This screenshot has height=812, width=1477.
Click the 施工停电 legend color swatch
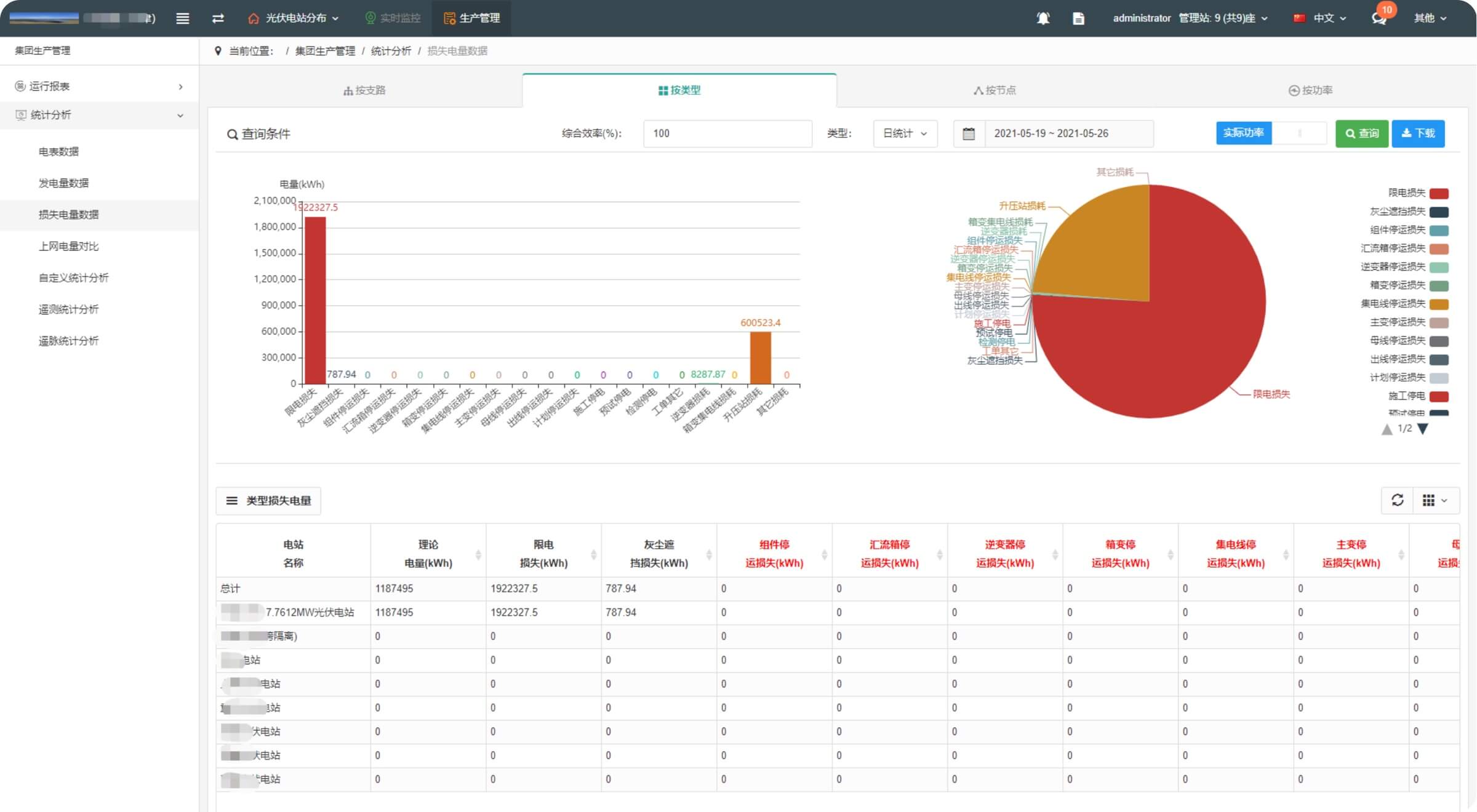tap(1439, 396)
